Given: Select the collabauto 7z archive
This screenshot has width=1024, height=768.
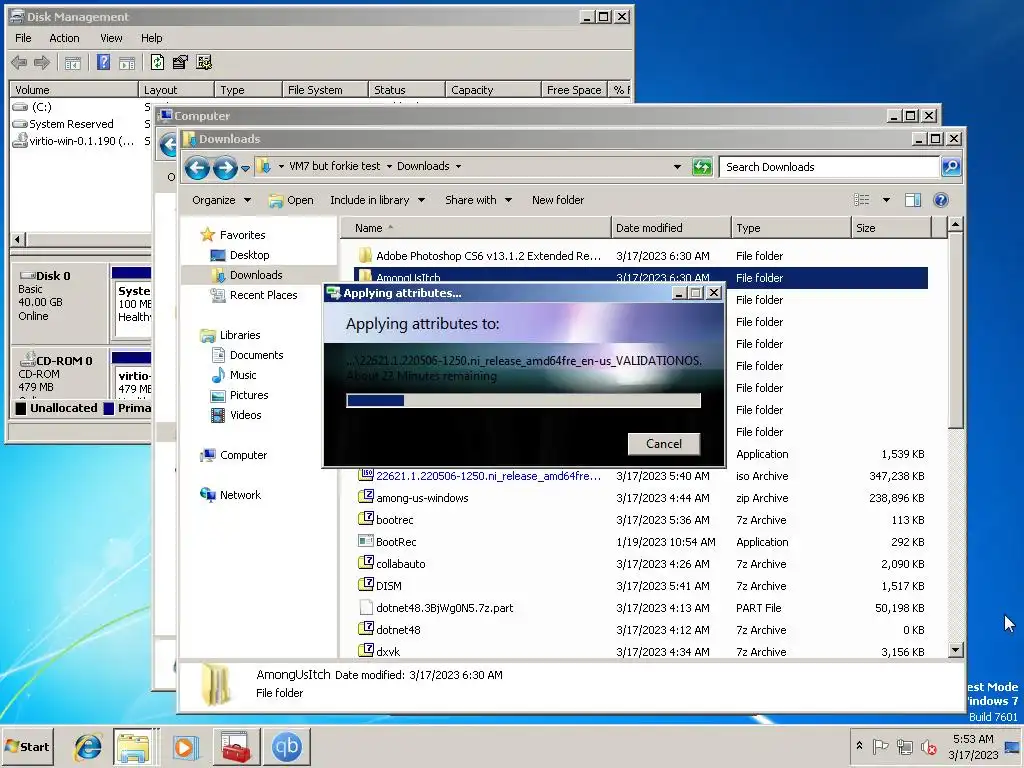Looking at the screenshot, I should point(640,564).
